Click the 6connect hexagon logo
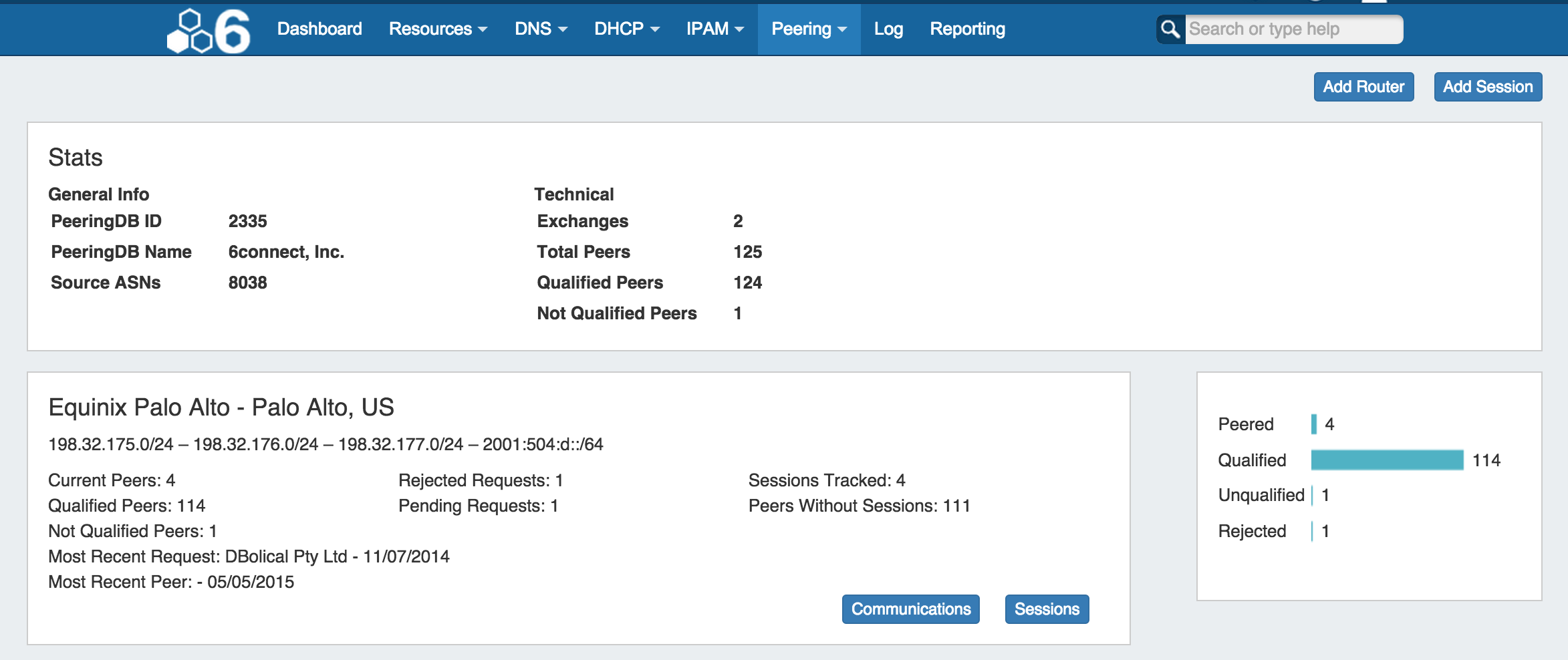1568x660 pixels. point(208,31)
